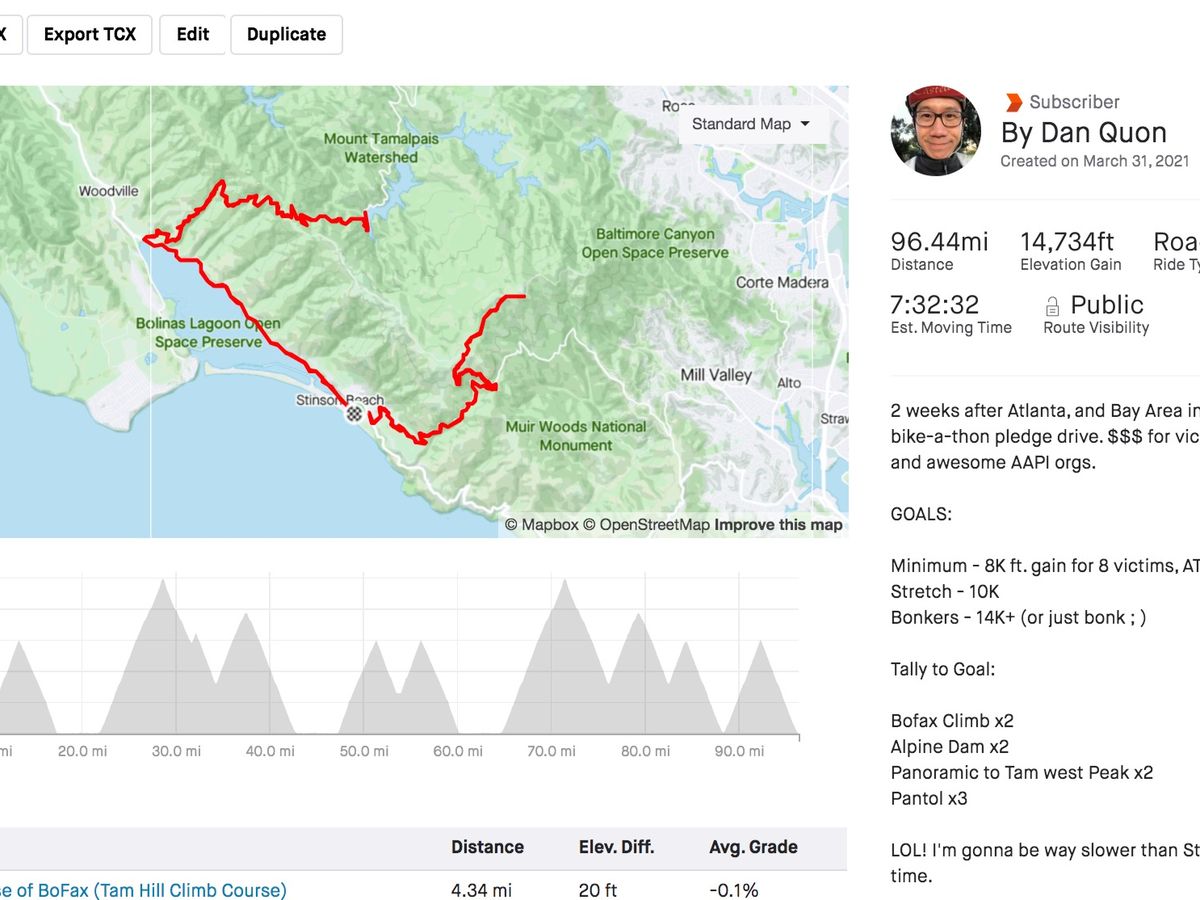Click the Muir Woods National Monument map label
The image size is (1200, 900).
(x=575, y=436)
